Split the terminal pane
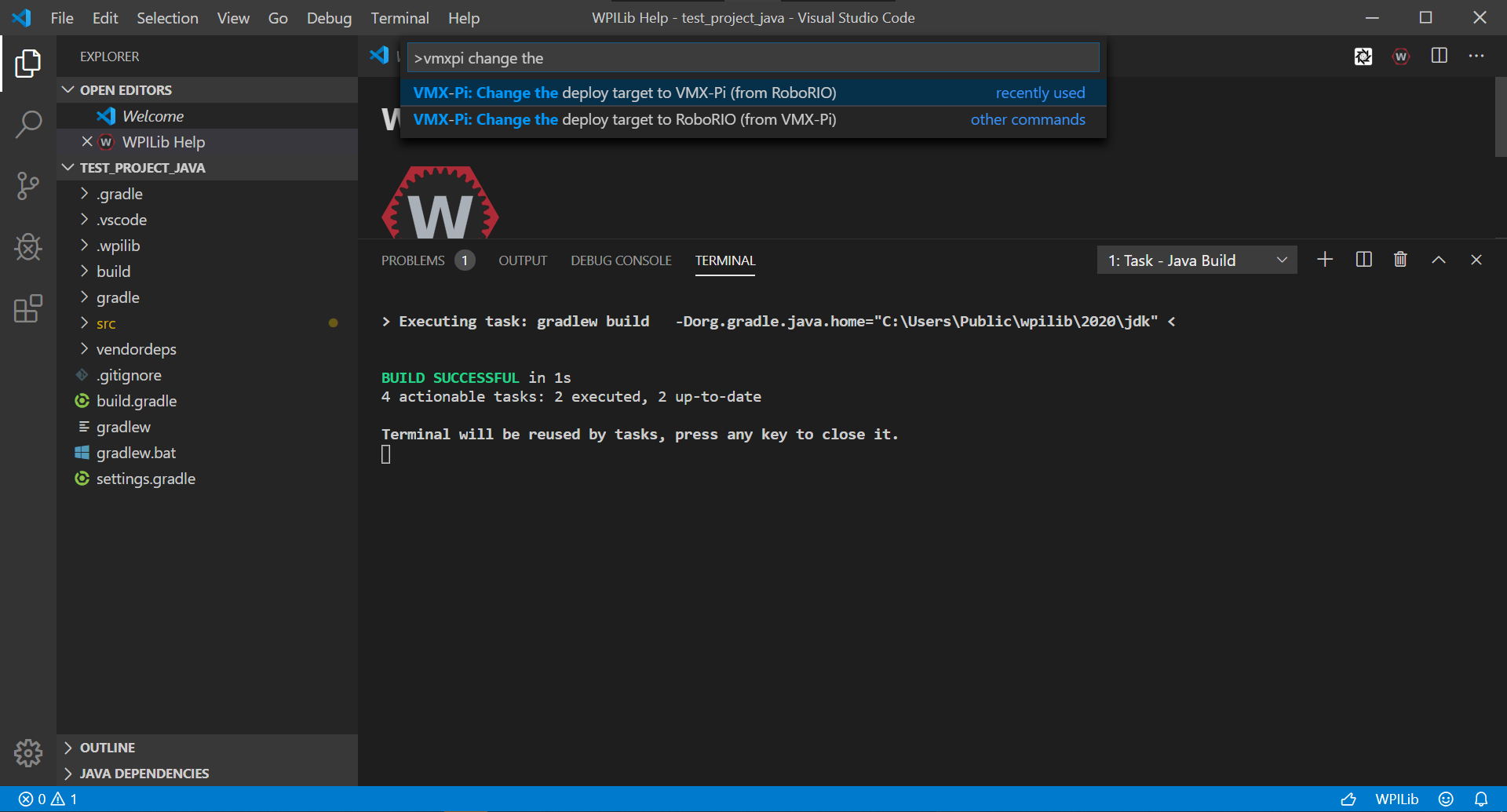1507x812 pixels. [x=1364, y=260]
